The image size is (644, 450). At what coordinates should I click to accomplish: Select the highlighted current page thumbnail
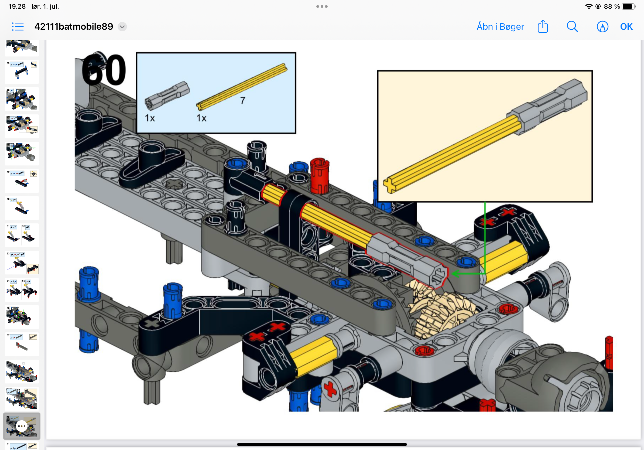22,426
